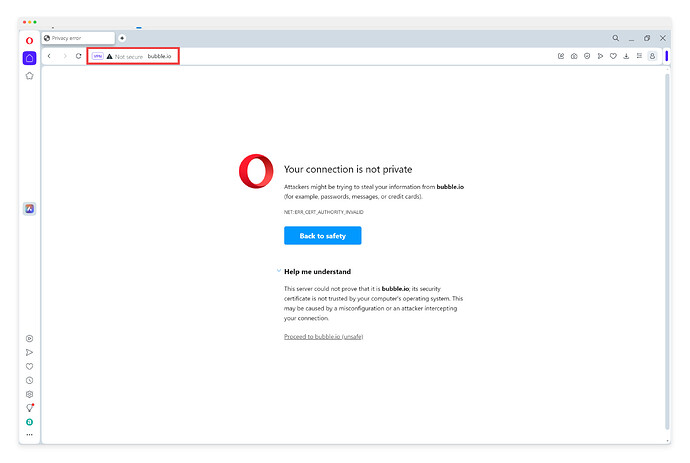Open the profile account icon

click(x=652, y=56)
